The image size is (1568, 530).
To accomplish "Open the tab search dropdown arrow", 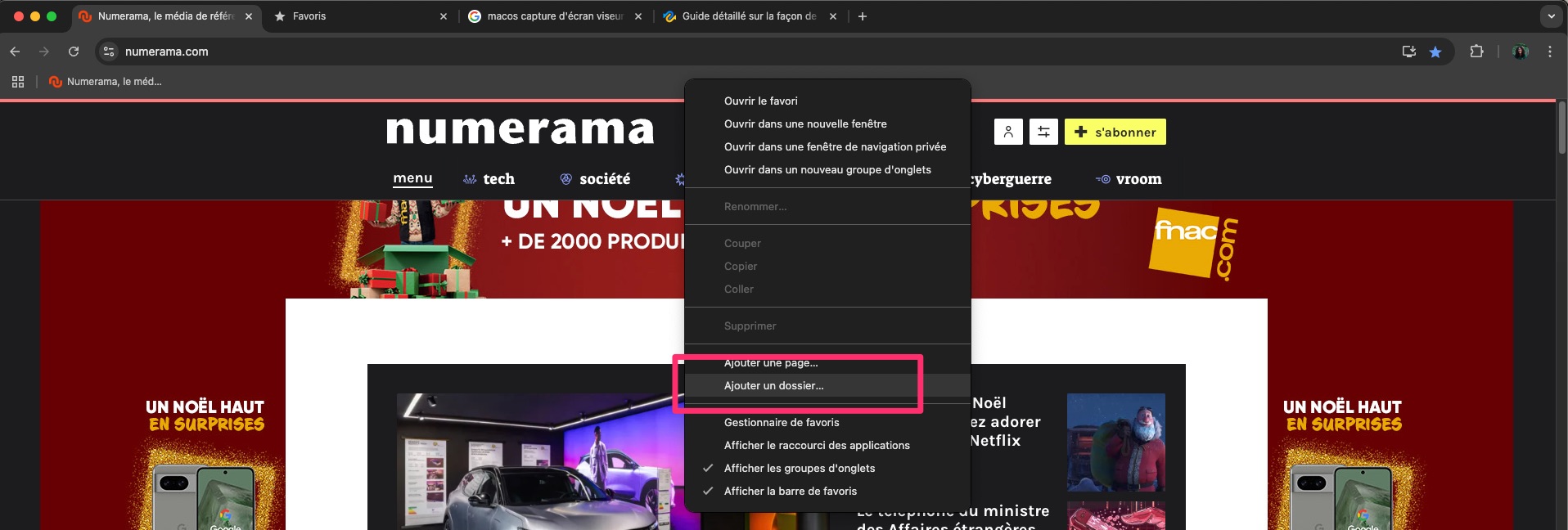I will [x=1551, y=16].
